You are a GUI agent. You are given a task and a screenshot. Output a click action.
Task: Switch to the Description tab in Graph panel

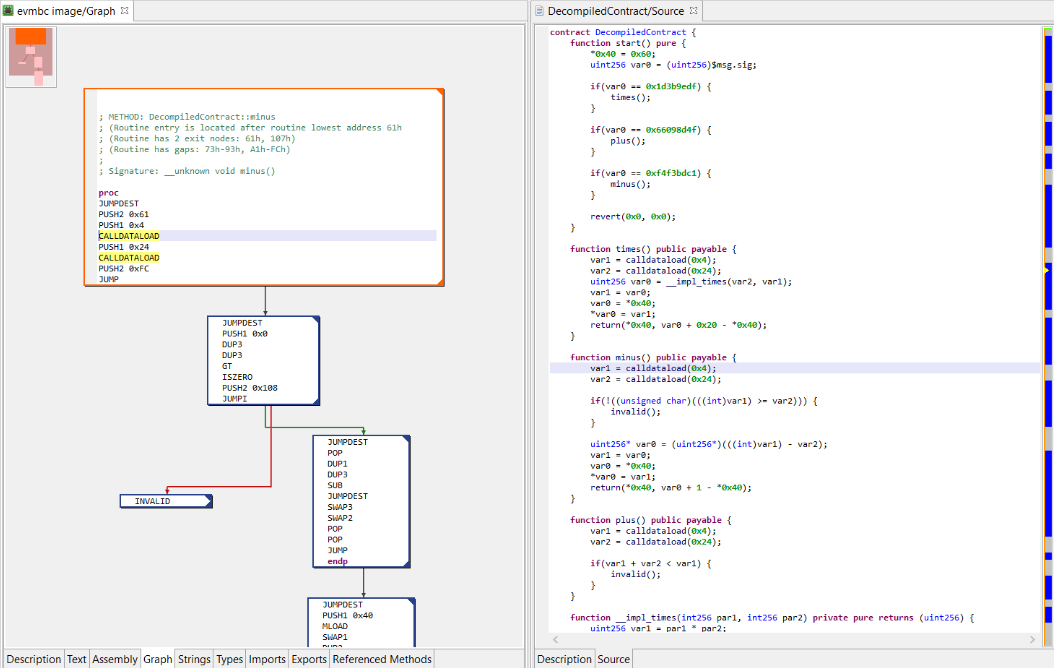pos(34,659)
